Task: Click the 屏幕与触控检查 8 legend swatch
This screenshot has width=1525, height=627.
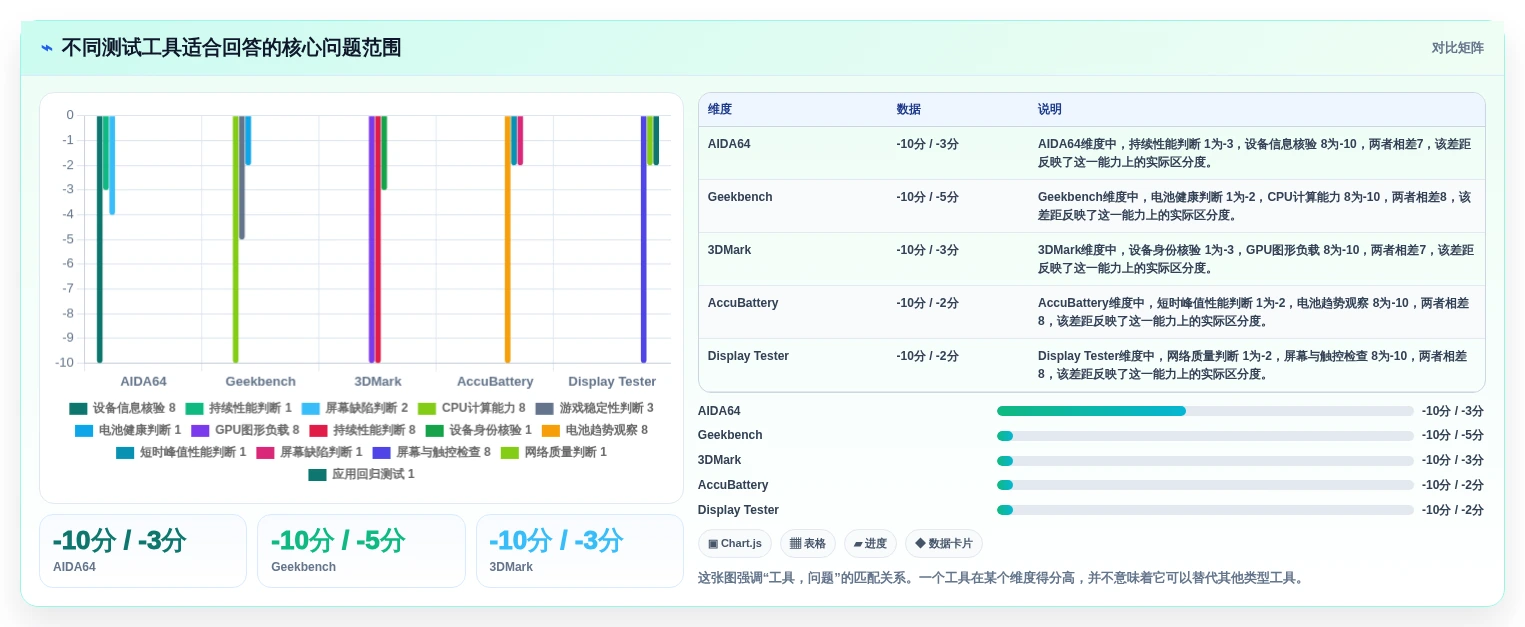Action: pyautogui.click(x=381, y=452)
